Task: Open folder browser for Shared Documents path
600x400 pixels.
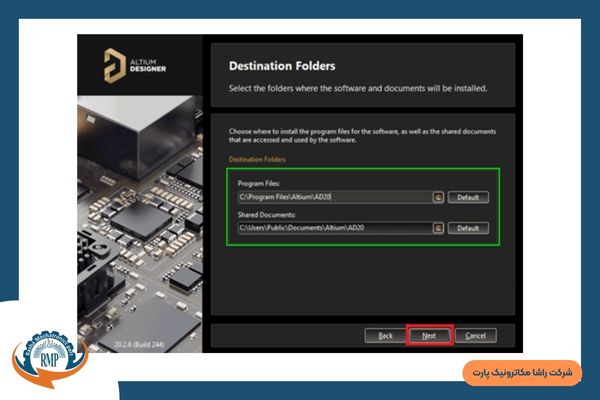Action: tap(437, 228)
